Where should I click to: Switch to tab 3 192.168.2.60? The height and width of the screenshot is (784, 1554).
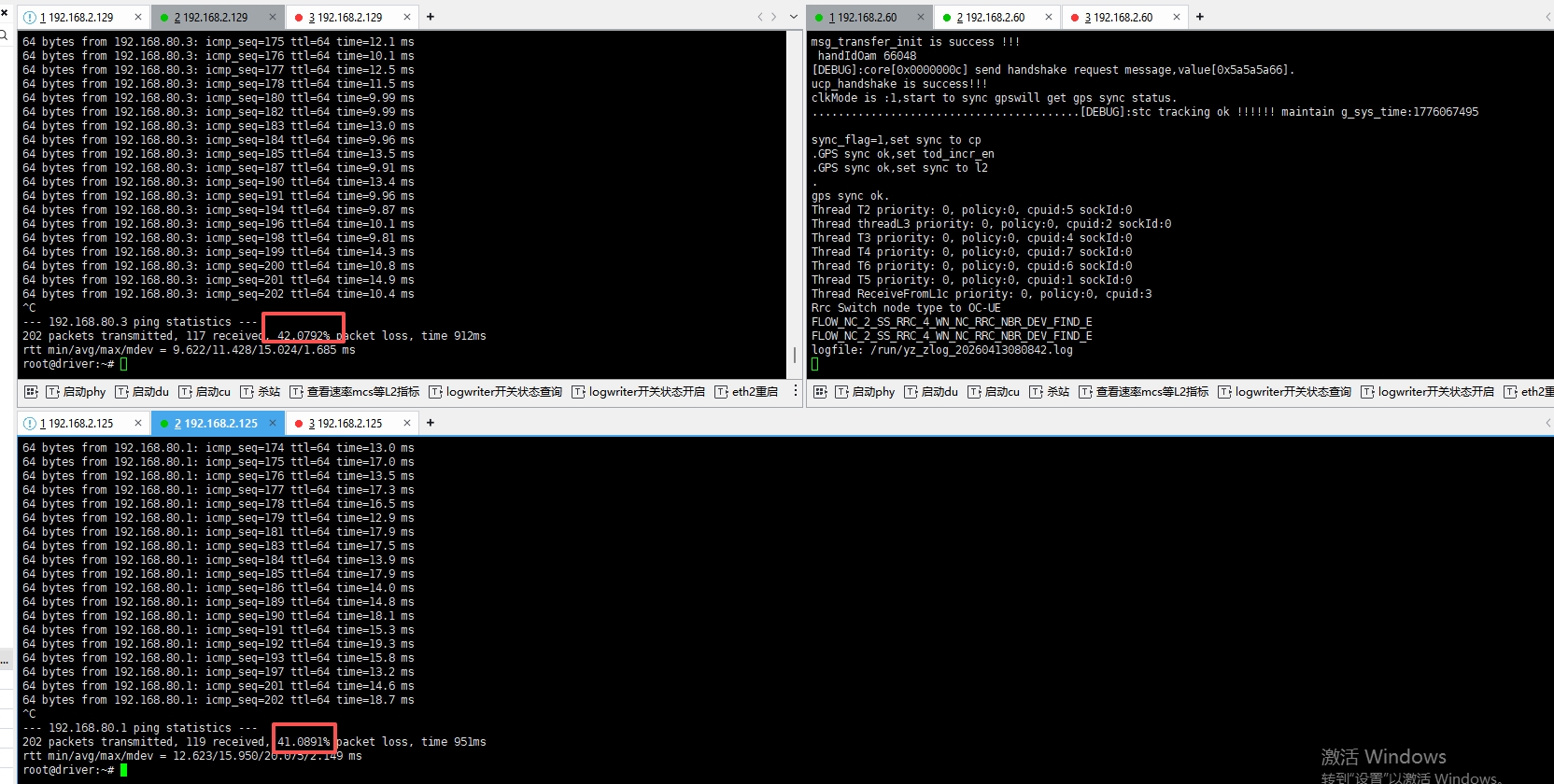[1118, 17]
